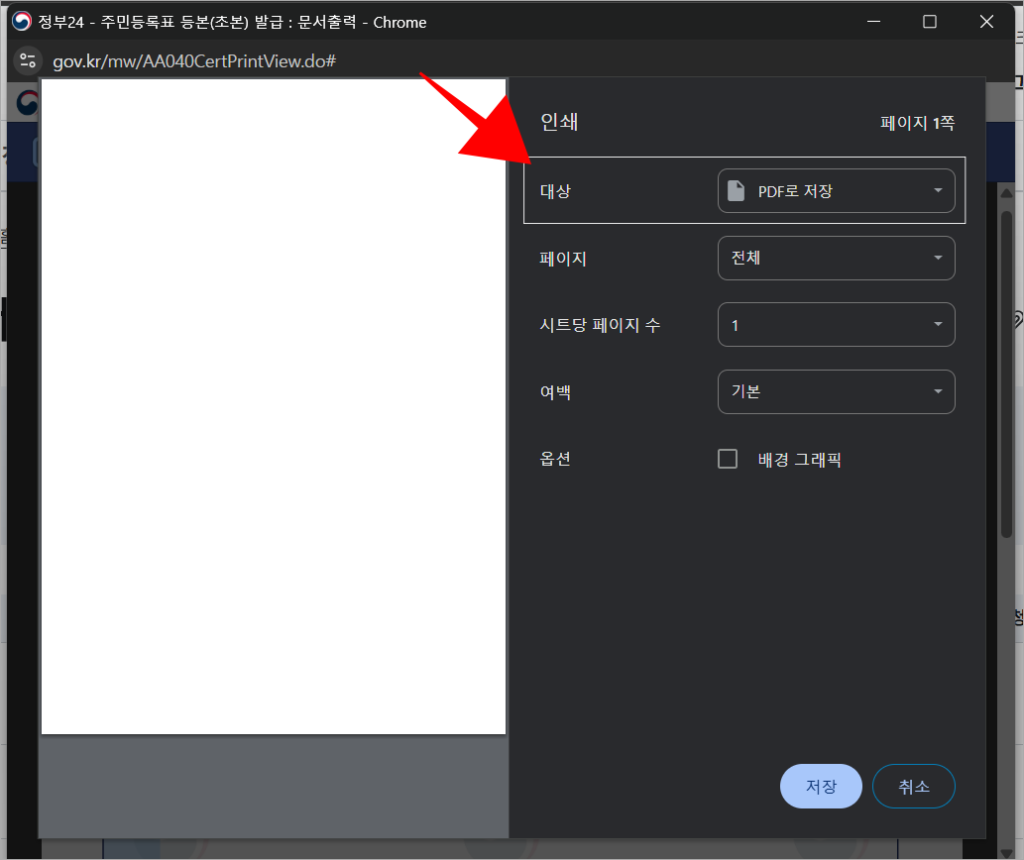
Task: Click the site information icon in address bar
Action: pyautogui.click(x=28, y=60)
